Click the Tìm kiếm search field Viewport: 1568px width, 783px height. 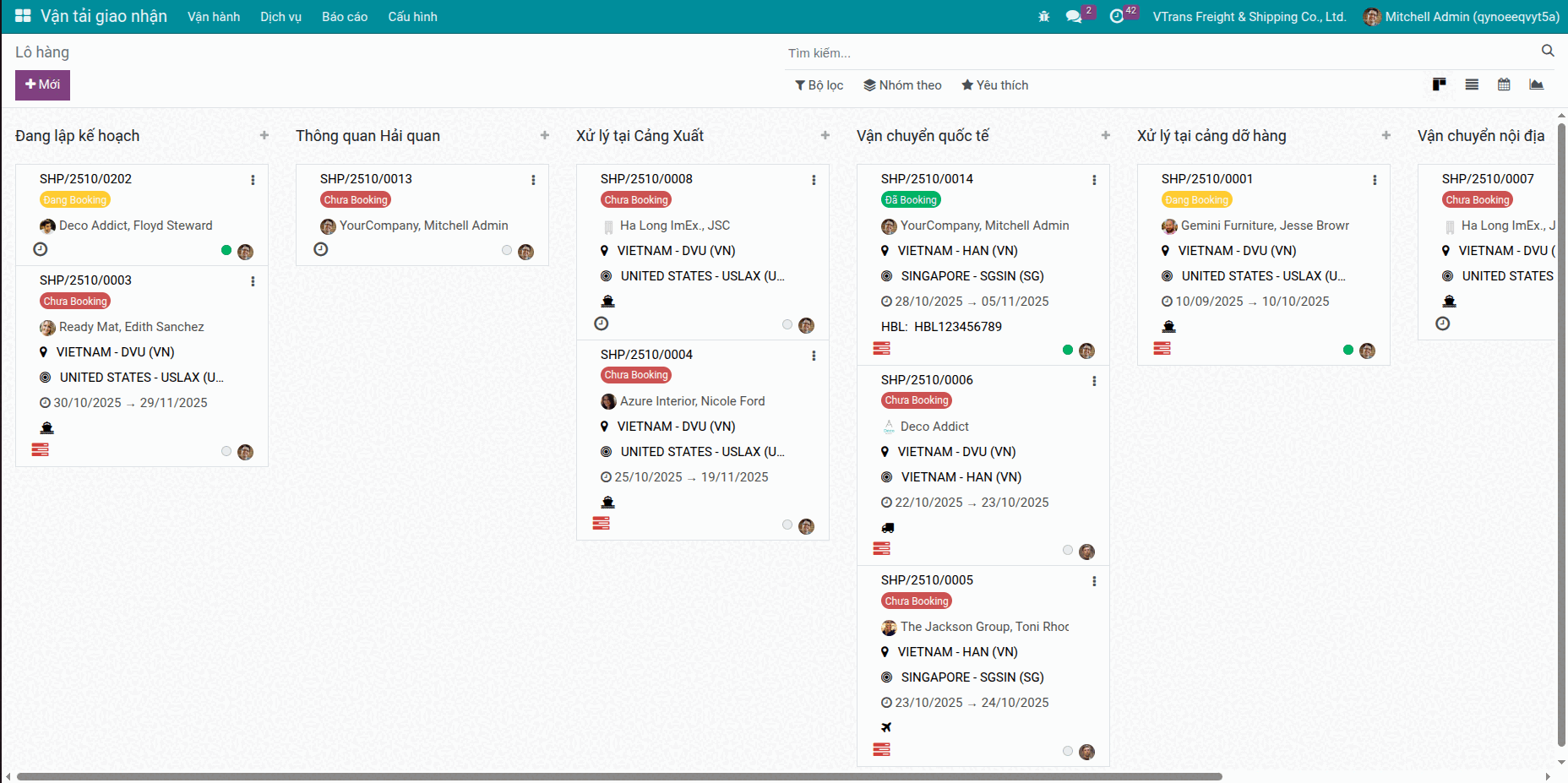click(1157, 53)
